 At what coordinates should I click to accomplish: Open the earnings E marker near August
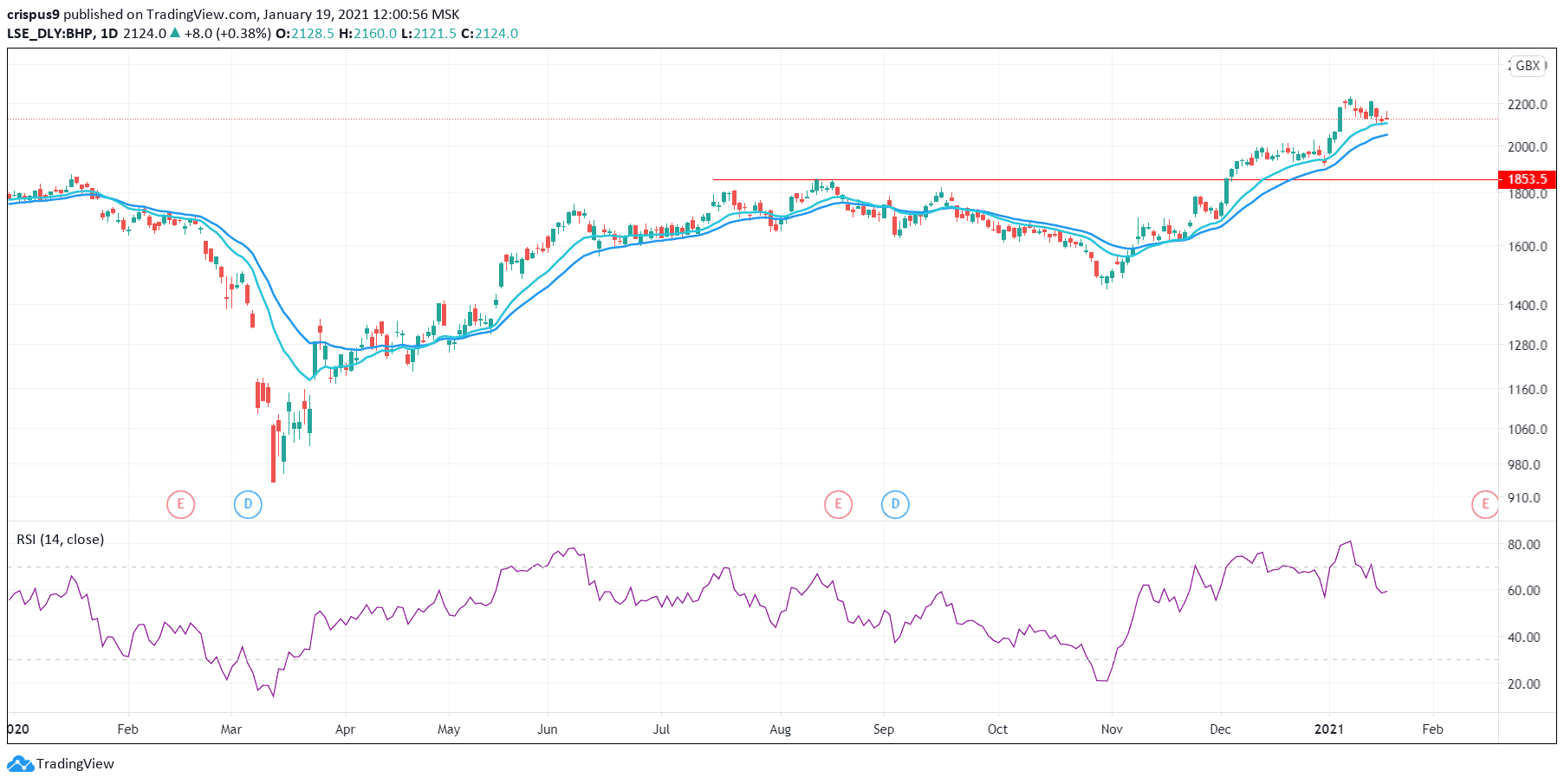point(838,504)
